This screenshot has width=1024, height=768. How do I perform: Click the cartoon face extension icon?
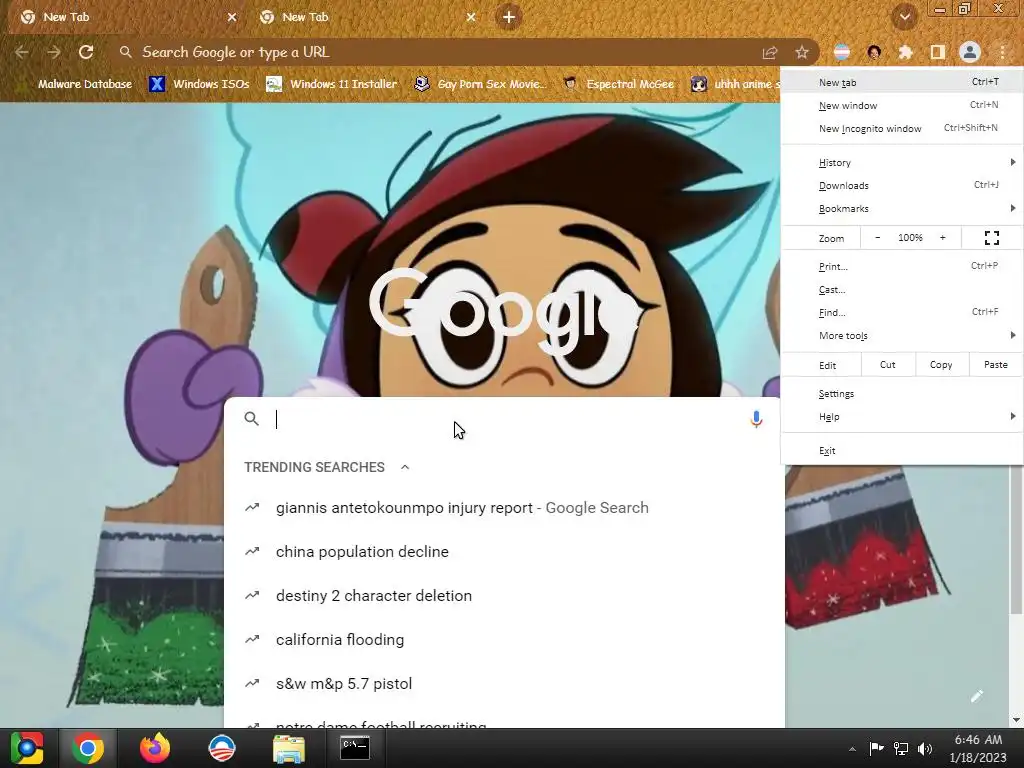(x=874, y=52)
